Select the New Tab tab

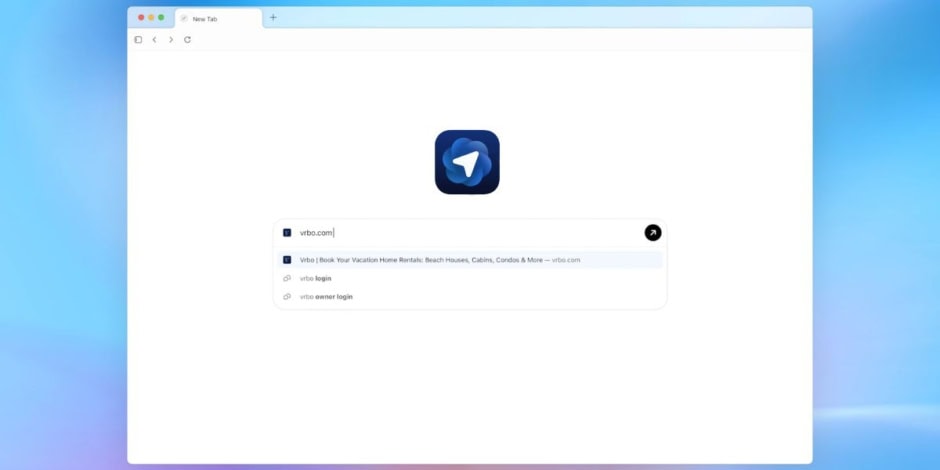[x=218, y=19]
